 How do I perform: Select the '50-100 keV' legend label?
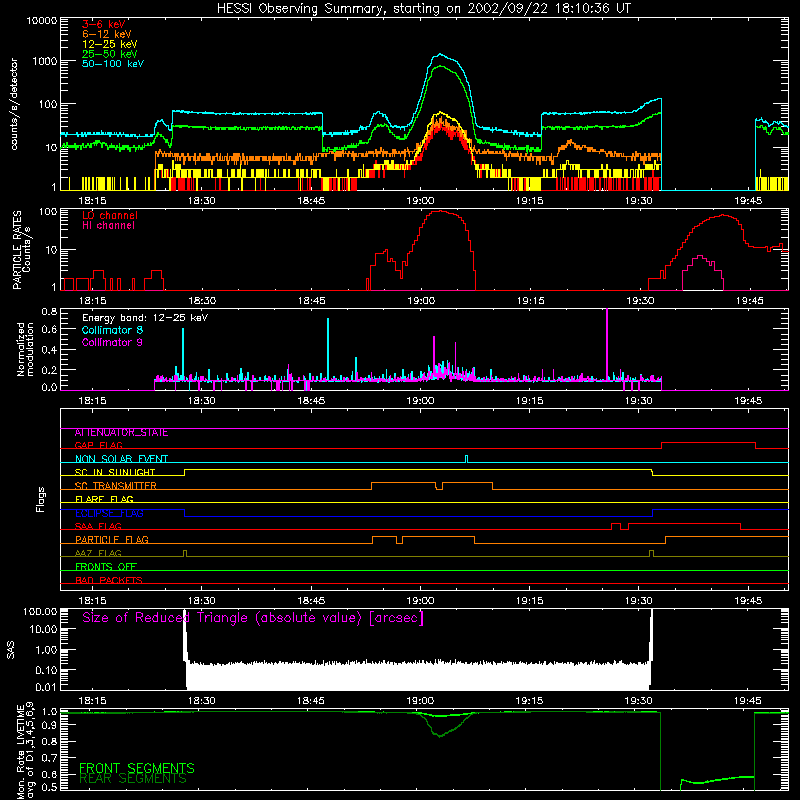[x=113, y=64]
